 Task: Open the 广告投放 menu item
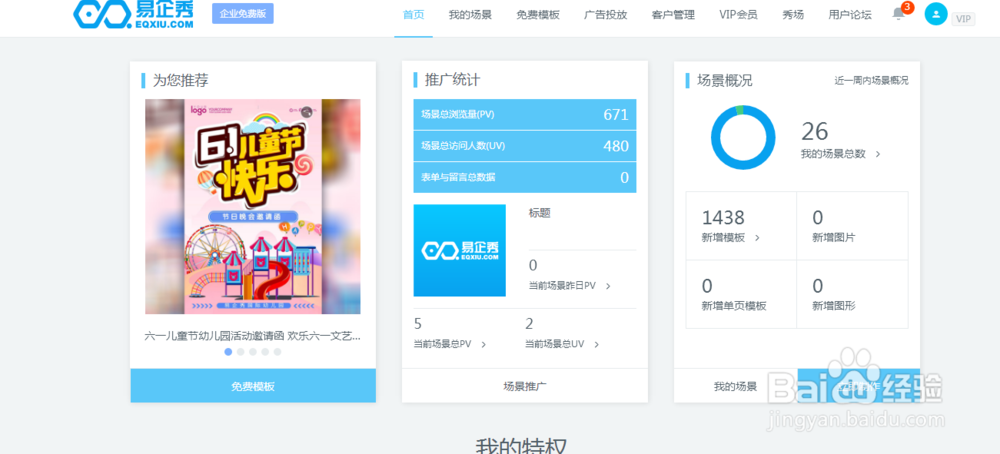605,15
